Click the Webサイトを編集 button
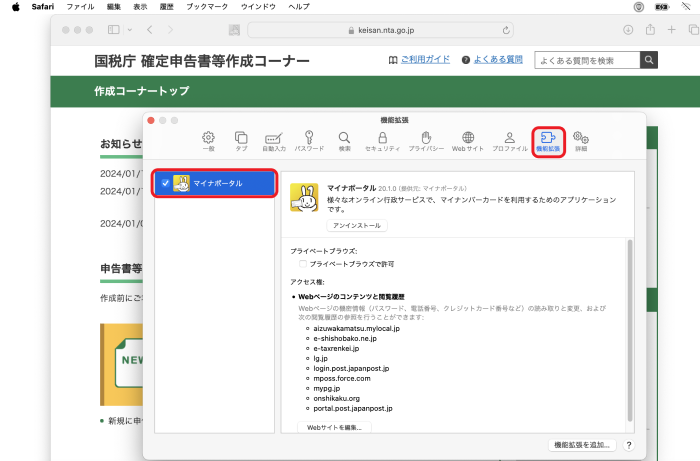700x461 pixels. point(334,427)
